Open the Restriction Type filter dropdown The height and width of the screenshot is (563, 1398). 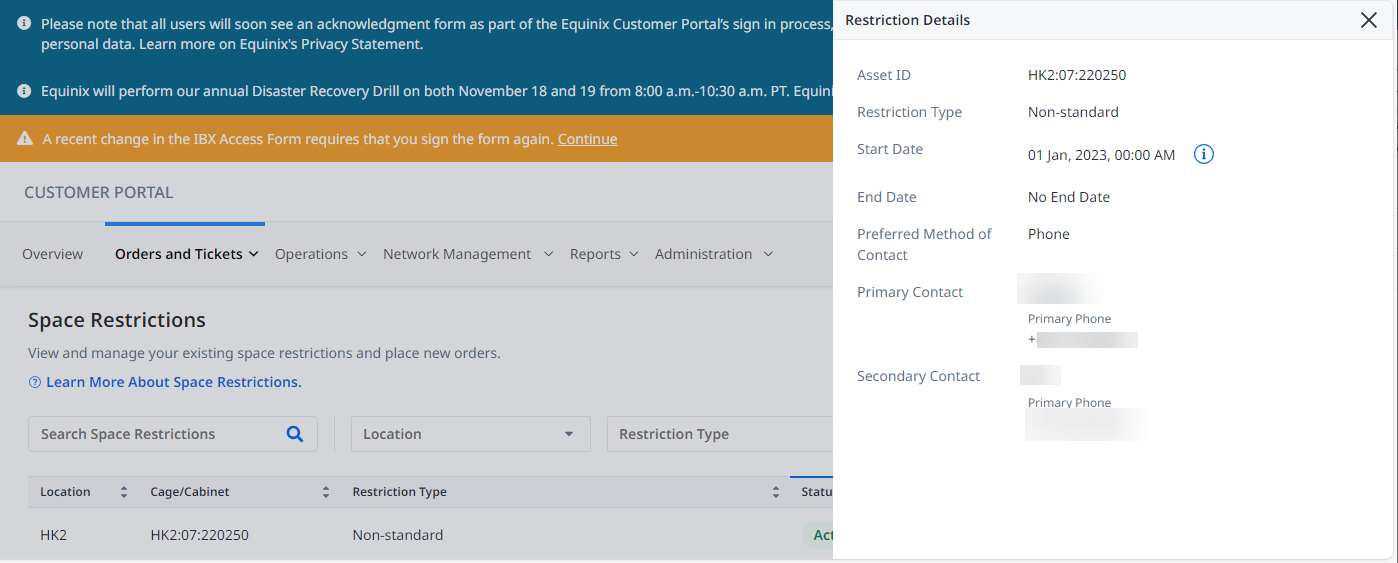[x=720, y=434]
